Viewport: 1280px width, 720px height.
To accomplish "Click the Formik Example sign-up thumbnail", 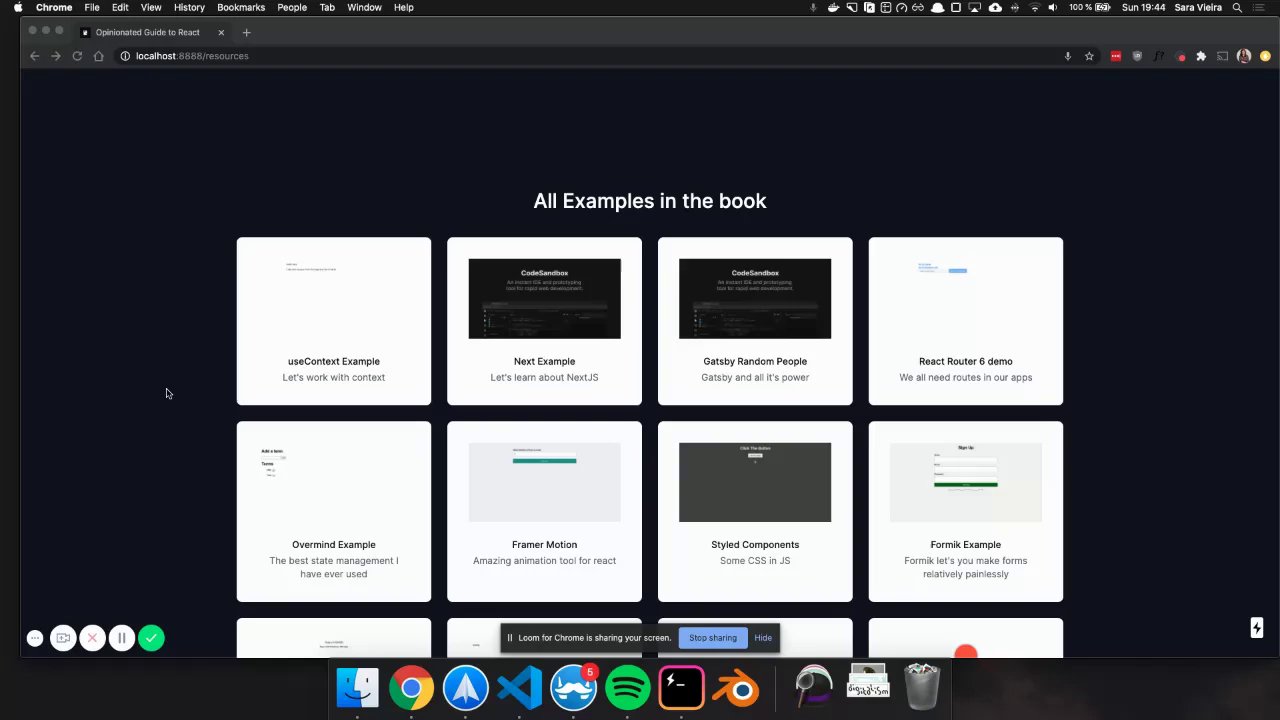I will tap(966, 482).
